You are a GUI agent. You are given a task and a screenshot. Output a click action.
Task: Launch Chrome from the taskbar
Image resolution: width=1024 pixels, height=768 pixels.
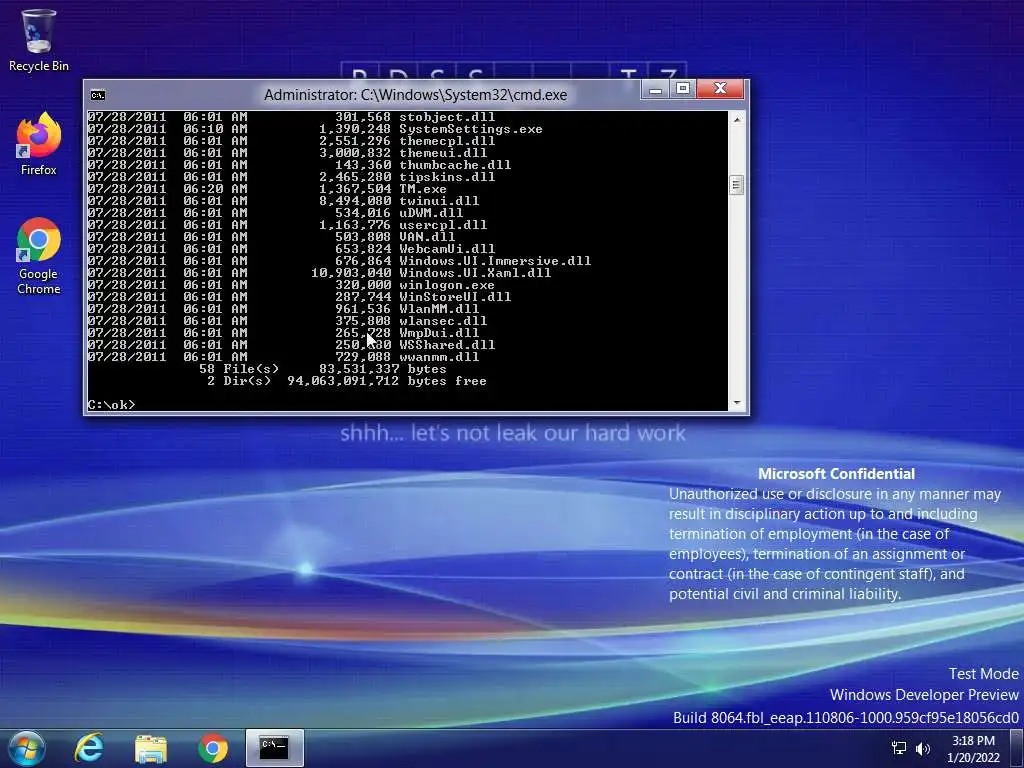pyautogui.click(x=212, y=748)
